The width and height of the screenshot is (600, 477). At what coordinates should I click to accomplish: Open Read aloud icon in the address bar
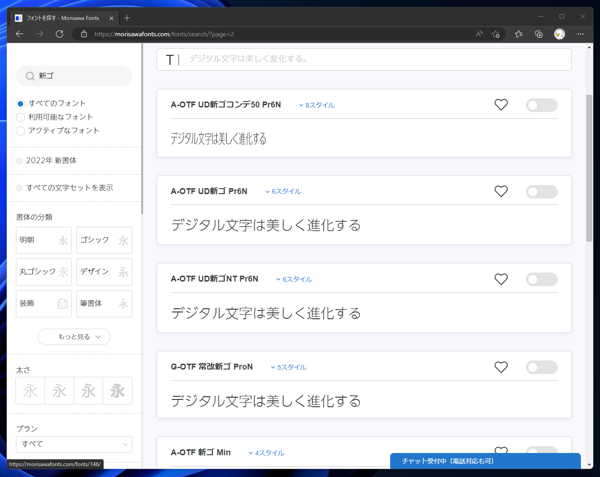[x=479, y=34]
